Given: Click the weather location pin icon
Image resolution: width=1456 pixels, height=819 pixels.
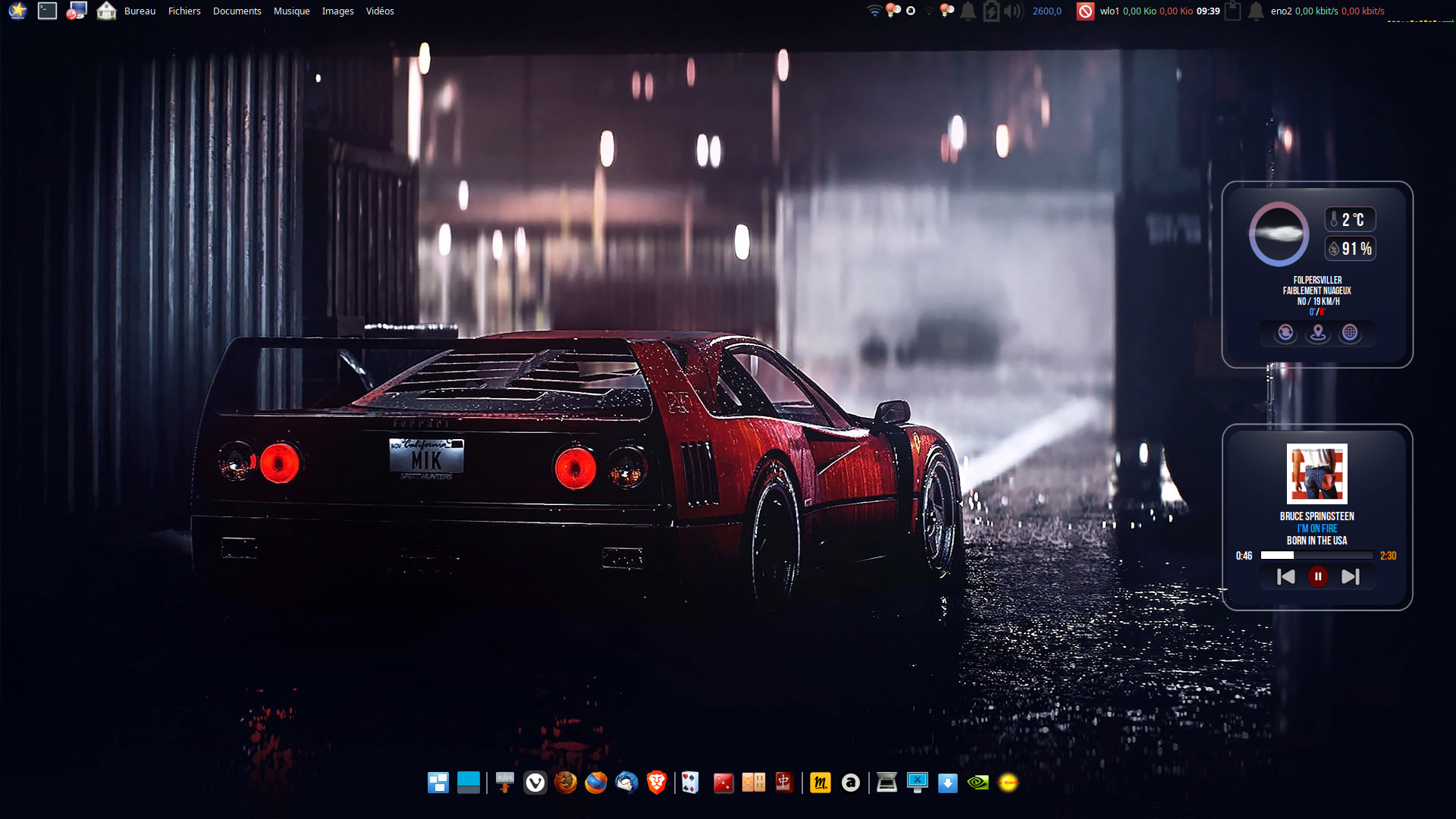Looking at the screenshot, I should (x=1318, y=333).
